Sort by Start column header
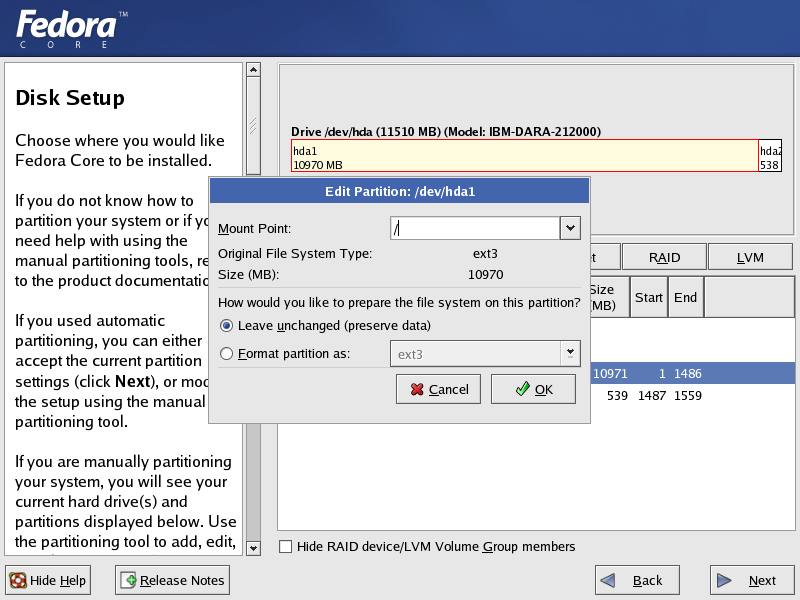 coord(648,297)
